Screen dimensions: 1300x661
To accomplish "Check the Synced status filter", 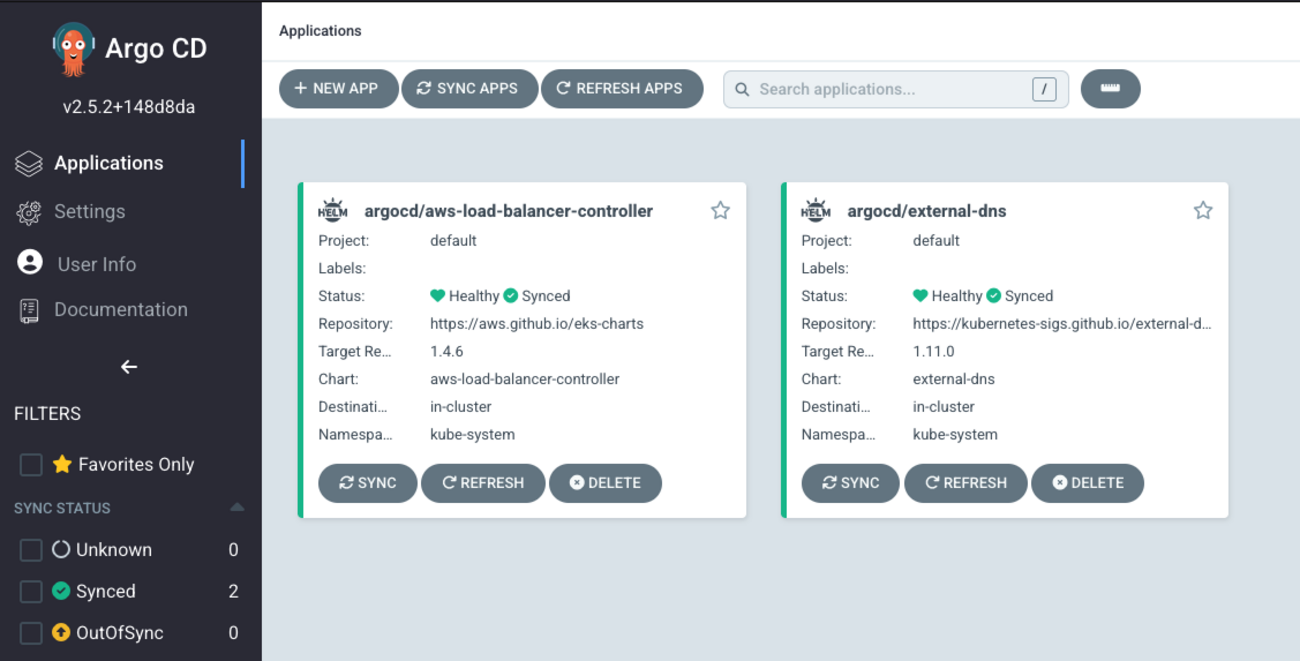I will click(x=29, y=590).
